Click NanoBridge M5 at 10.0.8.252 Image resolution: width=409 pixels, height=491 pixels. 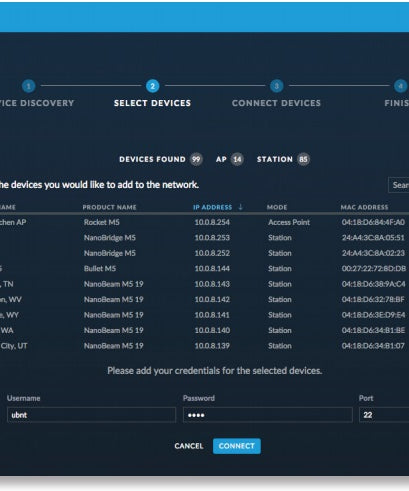110,253
